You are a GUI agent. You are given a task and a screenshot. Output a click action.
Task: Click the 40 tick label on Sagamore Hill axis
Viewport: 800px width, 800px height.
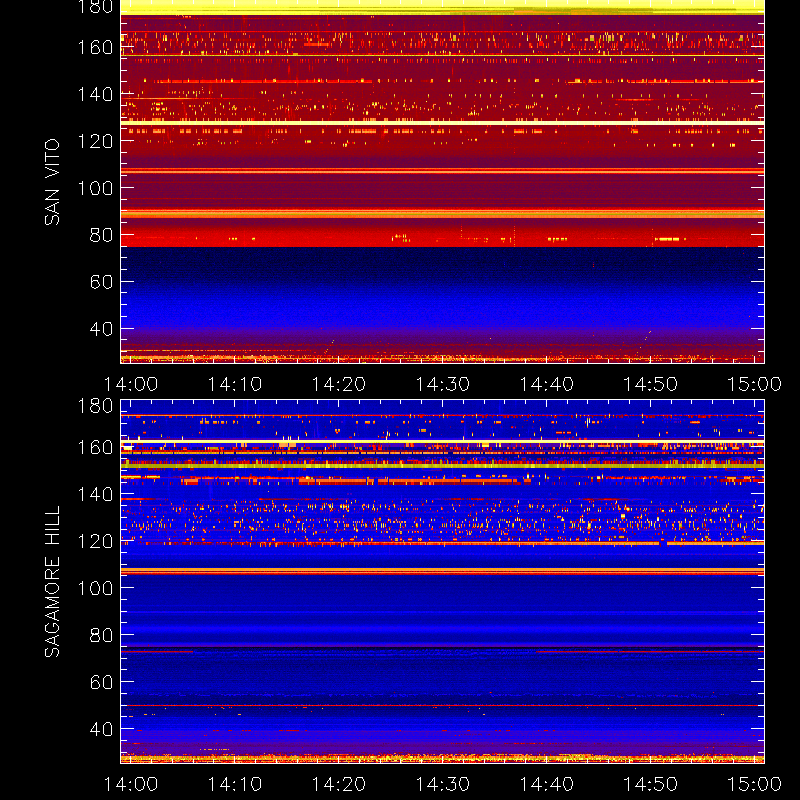click(x=102, y=729)
